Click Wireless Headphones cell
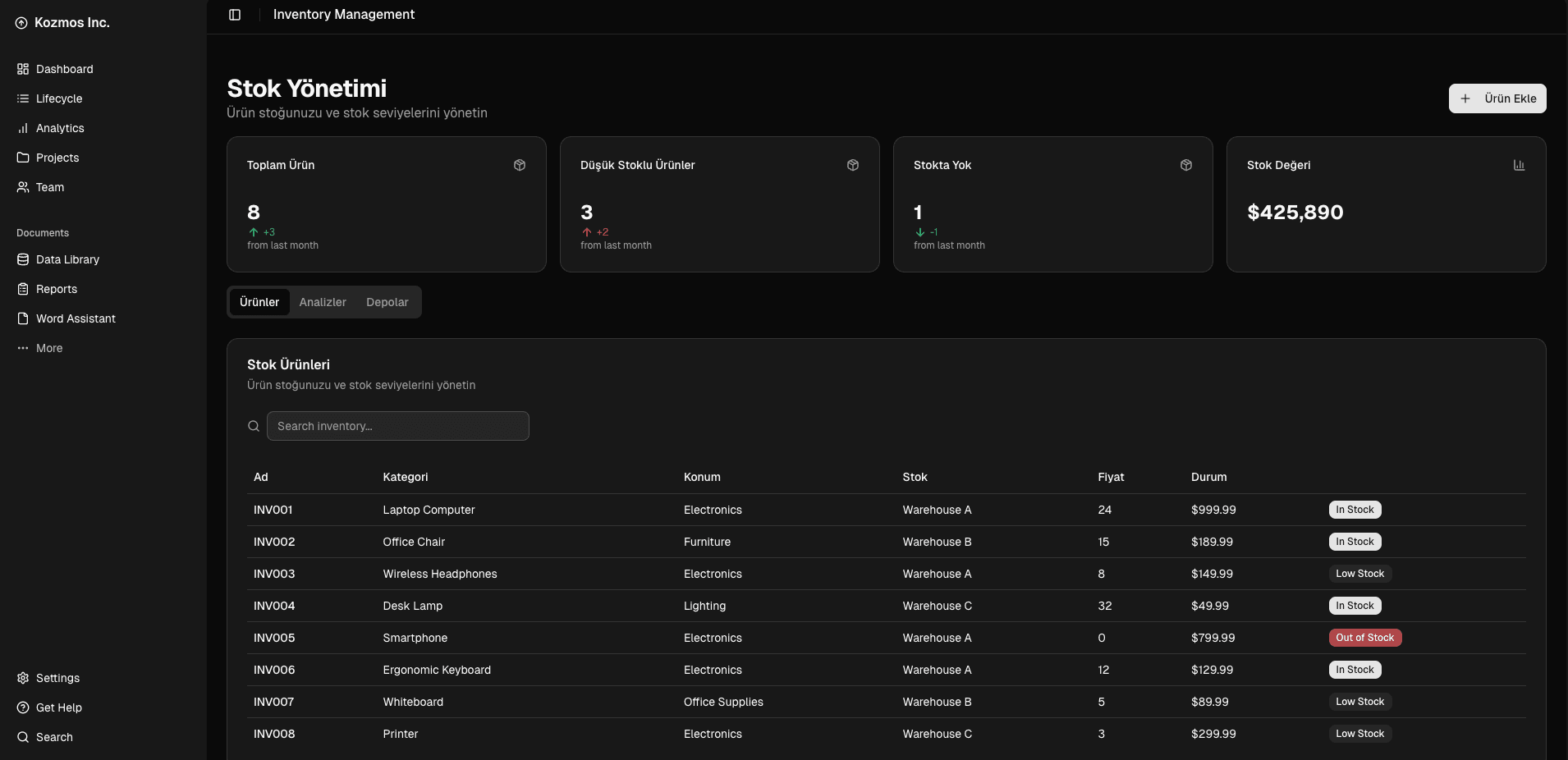The image size is (1568, 760). [440, 574]
